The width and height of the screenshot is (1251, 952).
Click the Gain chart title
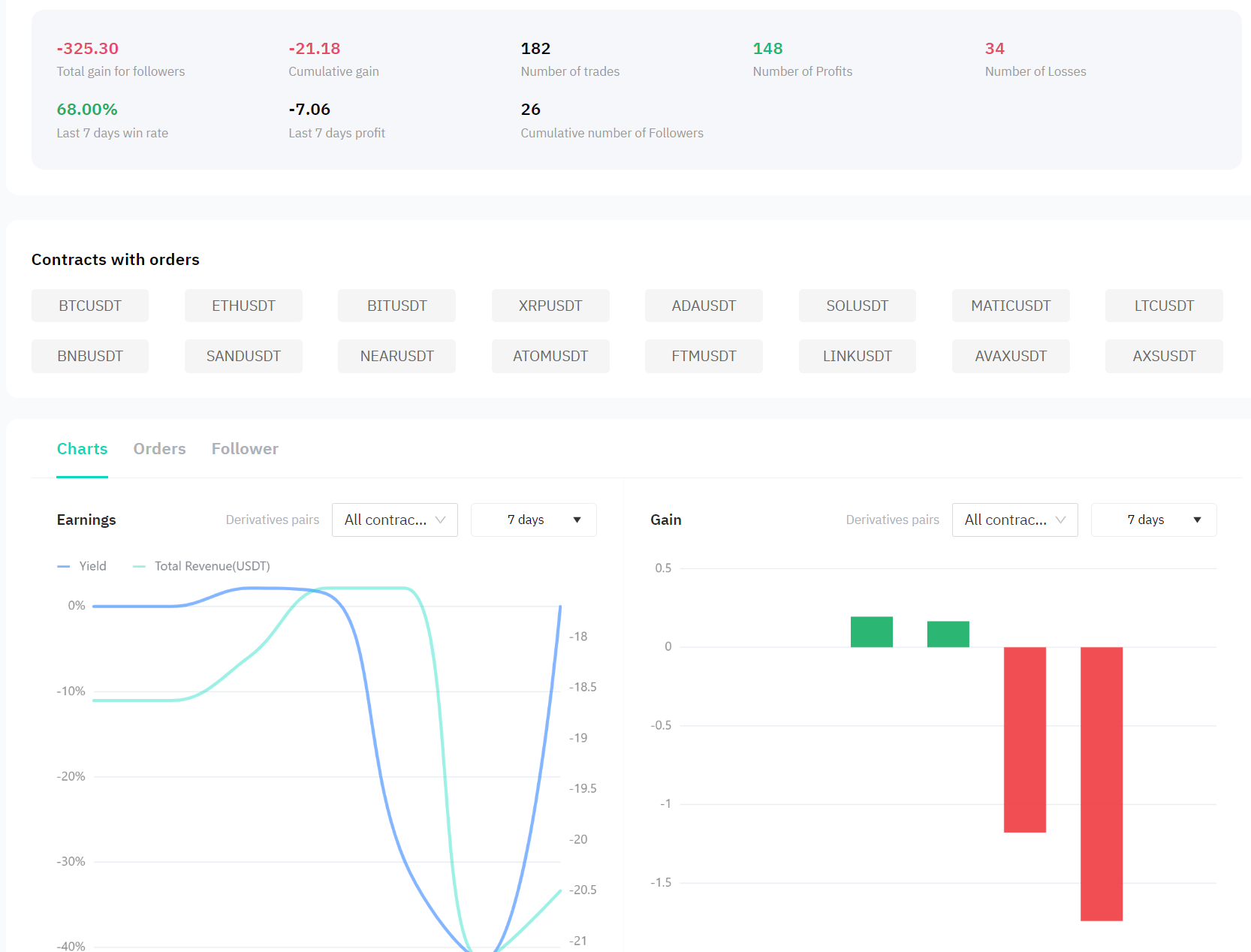pyautogui.click(x=666, y=520)
